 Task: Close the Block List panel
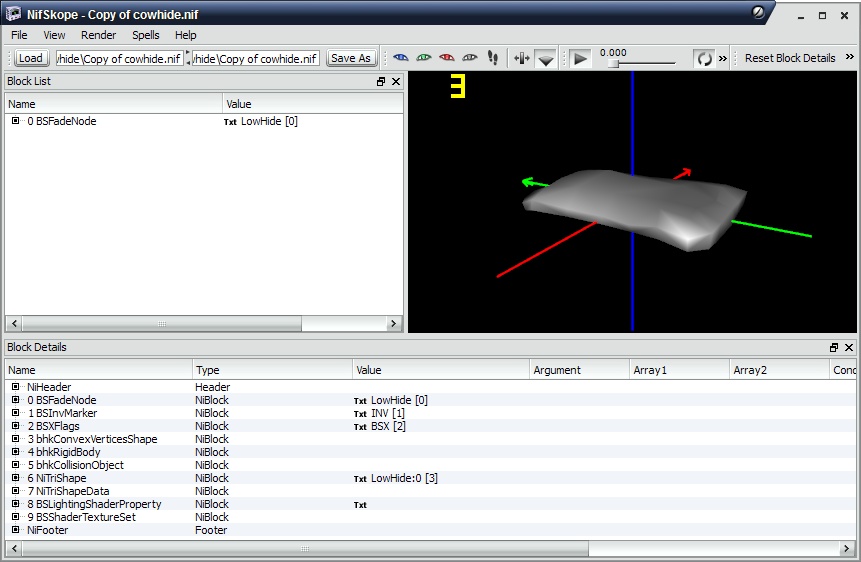click(x=396, y=81)
